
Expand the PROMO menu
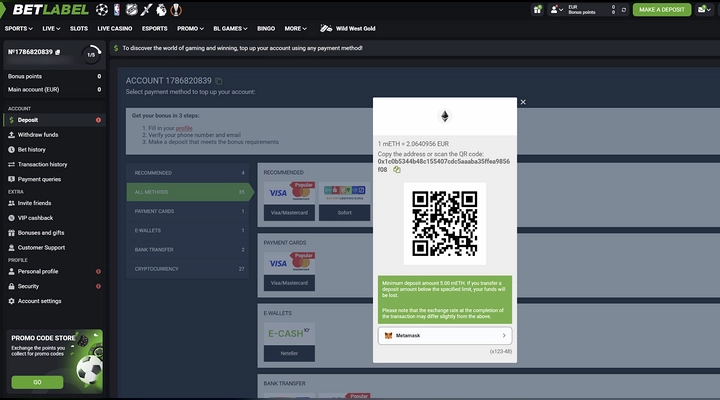pos(190,28)
